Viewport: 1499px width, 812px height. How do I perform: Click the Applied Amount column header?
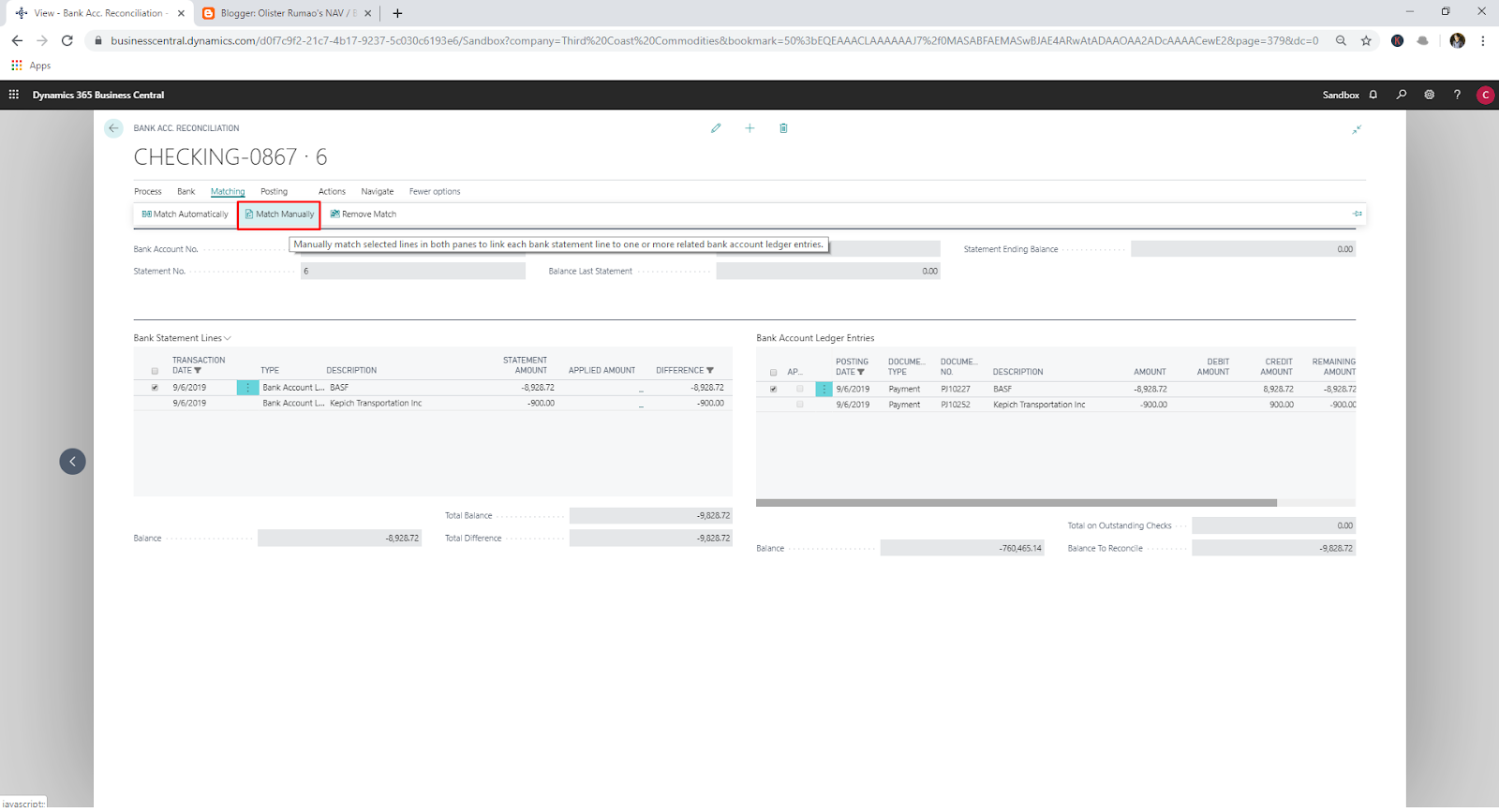[601, 371]
